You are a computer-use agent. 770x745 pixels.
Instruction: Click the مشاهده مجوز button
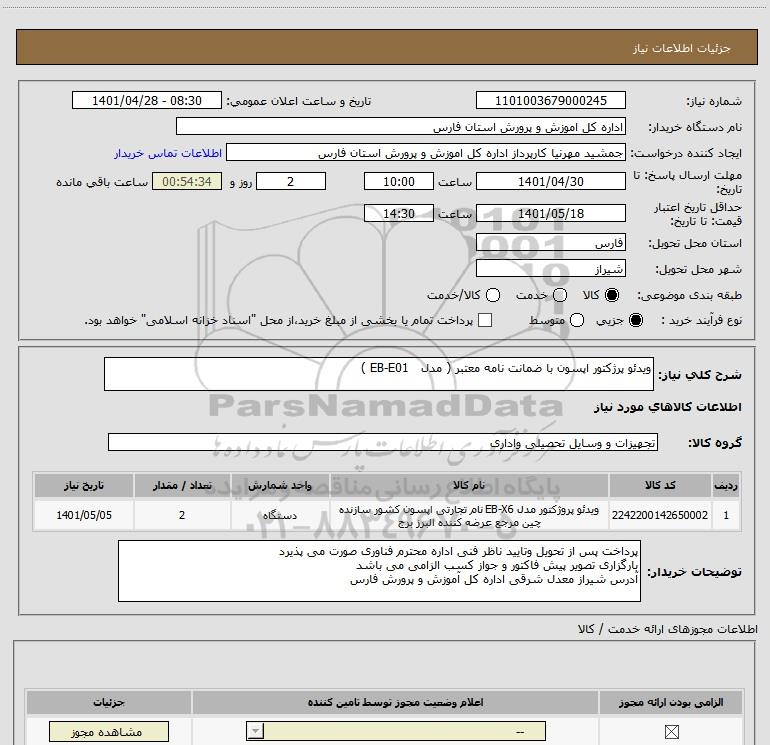point(109,732)
